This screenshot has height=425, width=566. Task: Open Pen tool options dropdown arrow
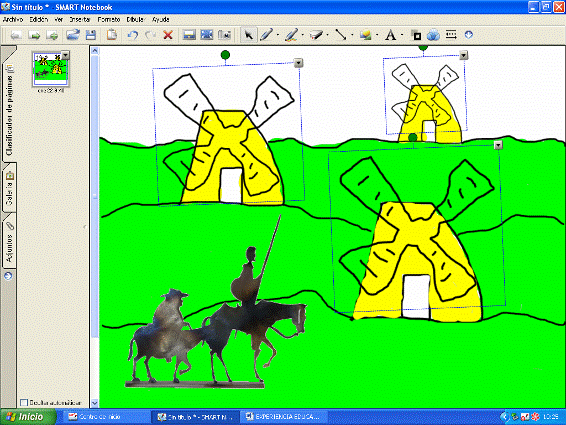(x=278, y=35)
